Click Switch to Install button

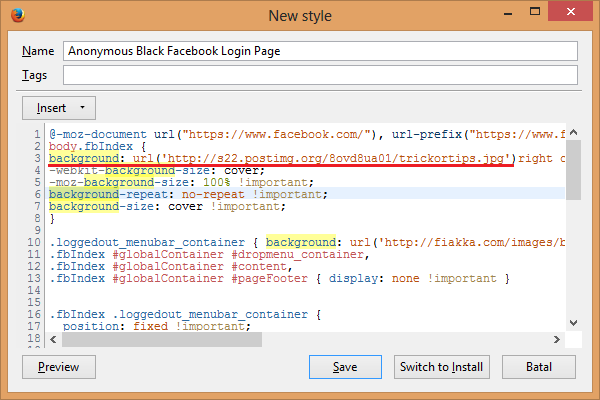[442, 367]
